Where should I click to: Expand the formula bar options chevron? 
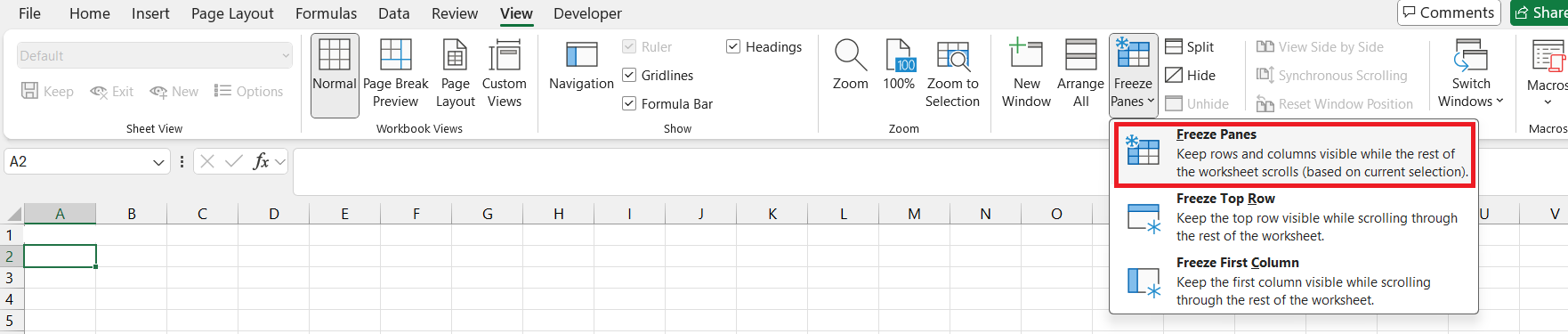tap(280, 161)
